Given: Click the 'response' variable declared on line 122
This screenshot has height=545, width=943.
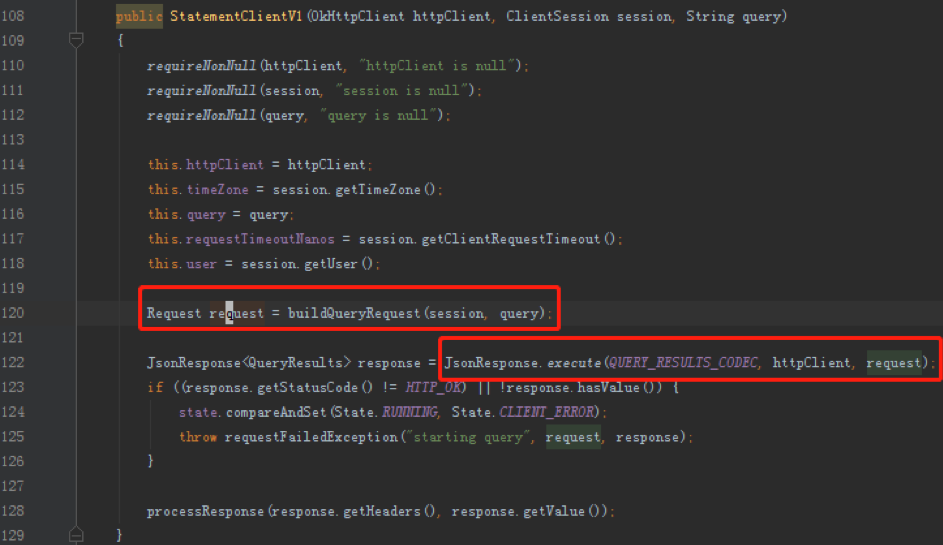Looking at the screenshot, I should click(x=389, y=362).
